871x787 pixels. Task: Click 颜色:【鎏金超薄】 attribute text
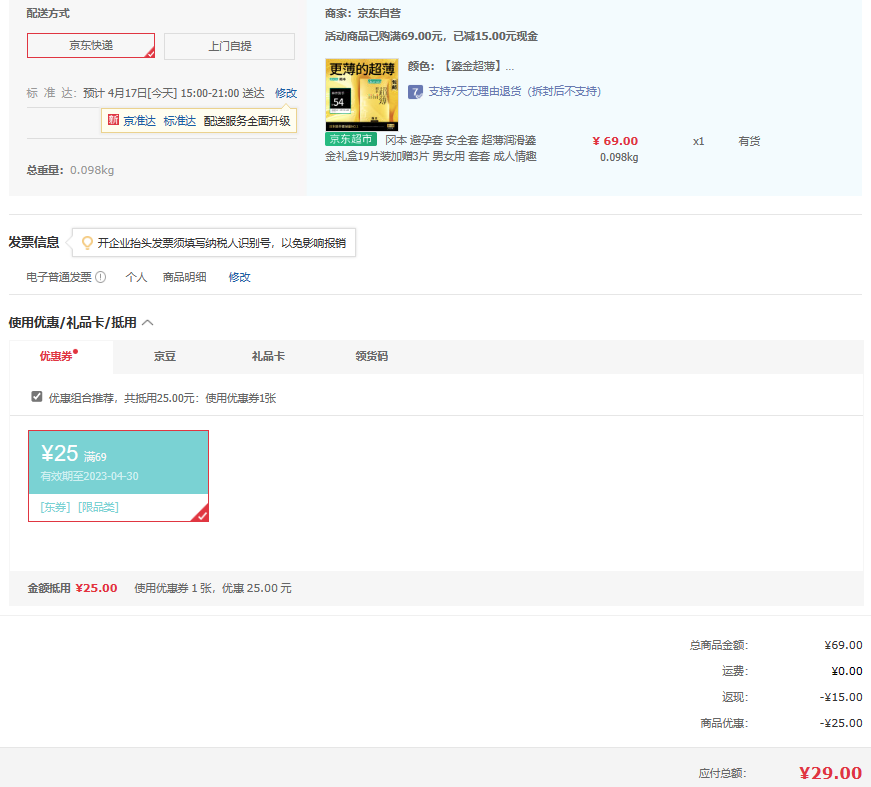pyautogui.click(x=461, y=67)
